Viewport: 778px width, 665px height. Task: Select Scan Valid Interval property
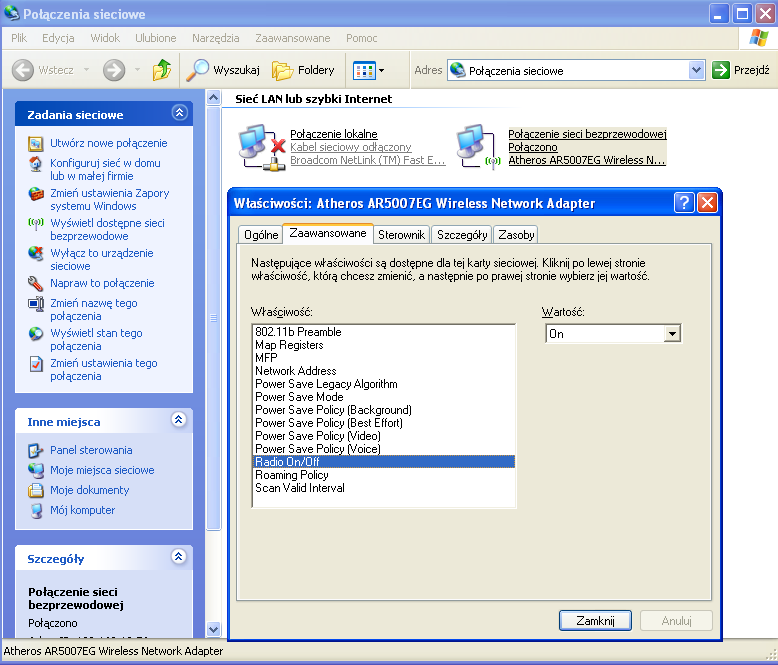[x=384, y=488]
